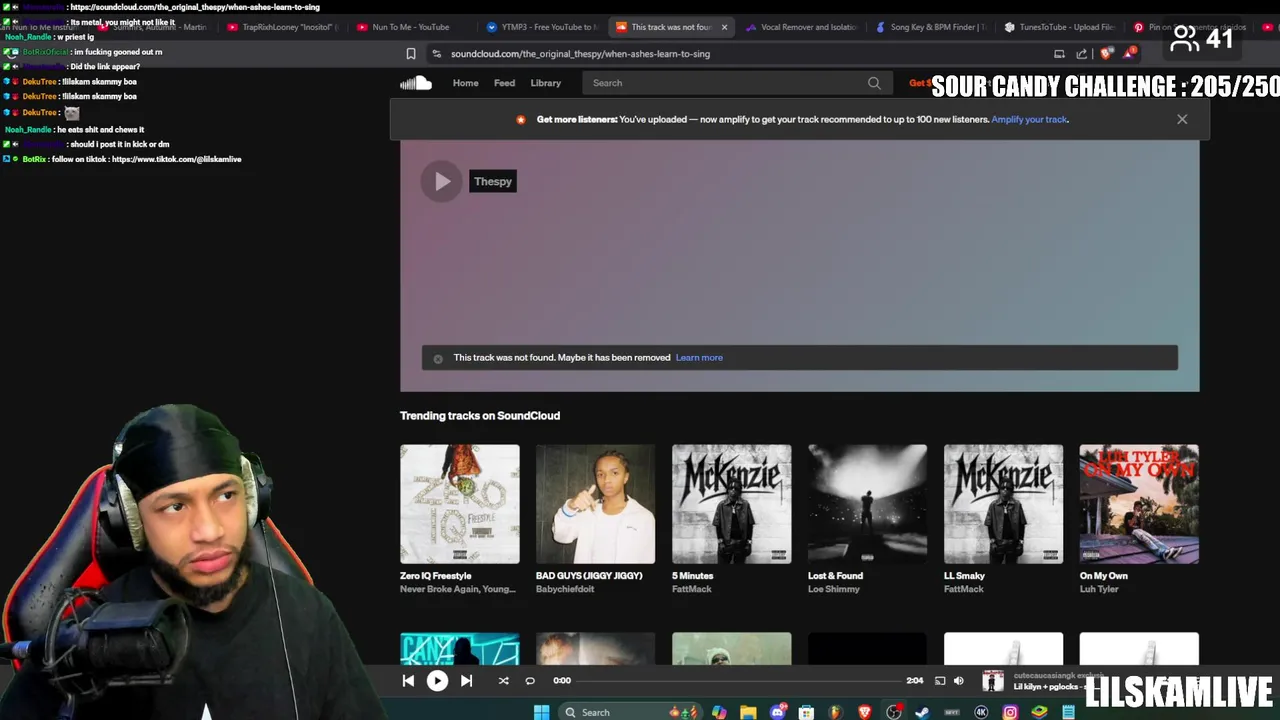Click the share icon in the address bar
The image size is (1280, 720).
(1082, 54)
